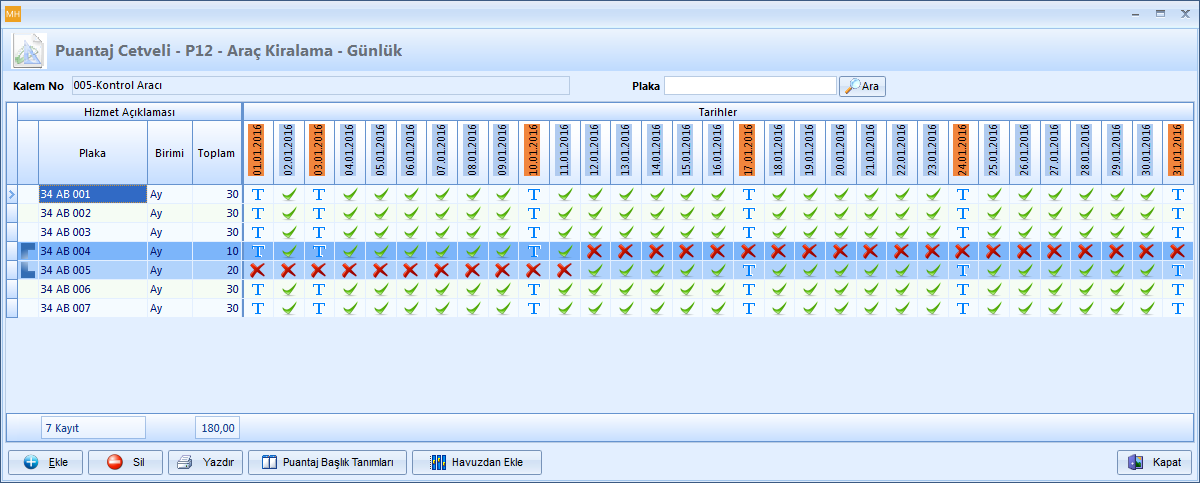Toggle red X for 34 AB 005 on 01.01.2016

[257, 270]
